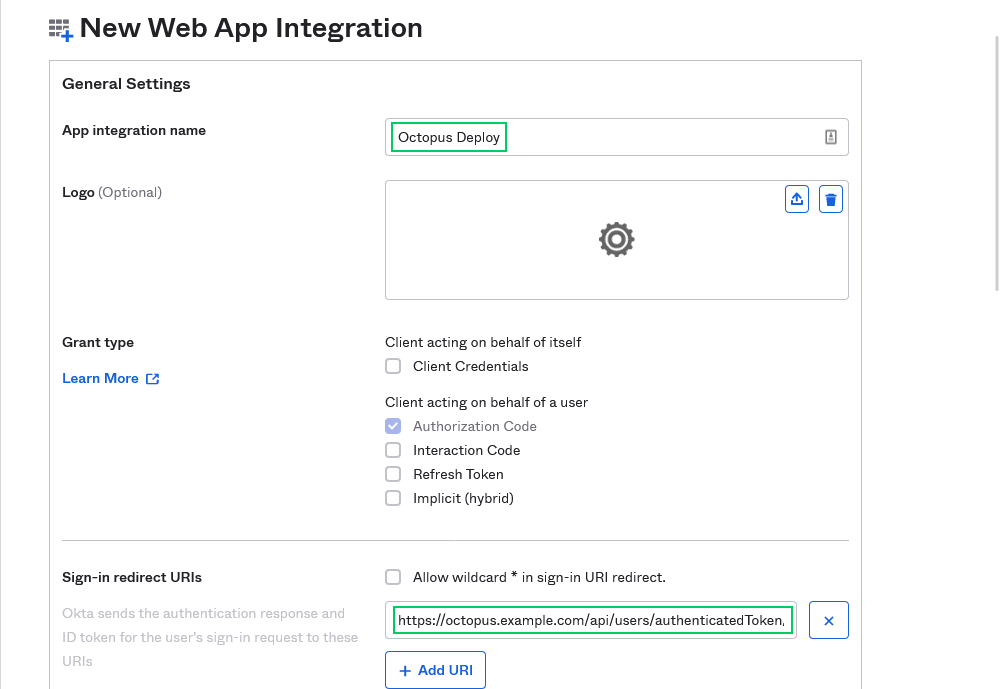Delete the logo using the trash icon

point(830,199)
